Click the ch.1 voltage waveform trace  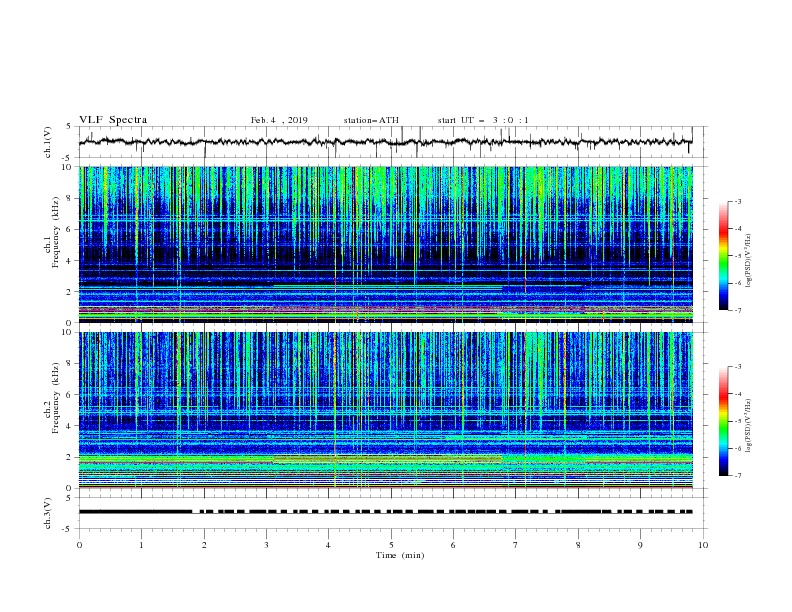pos(386,142)
